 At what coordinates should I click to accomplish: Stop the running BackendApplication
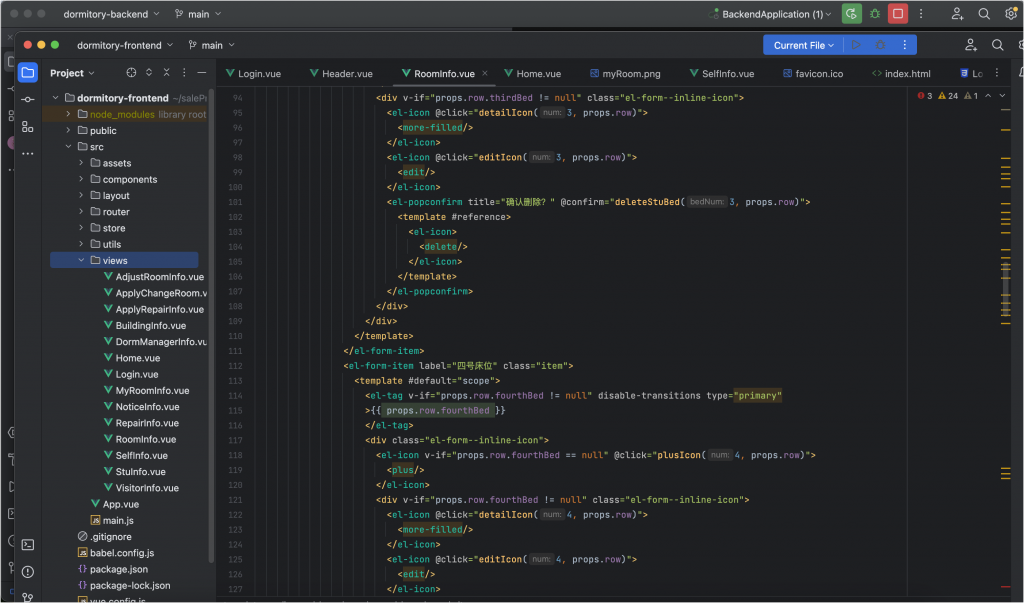[x=898, y=14]
